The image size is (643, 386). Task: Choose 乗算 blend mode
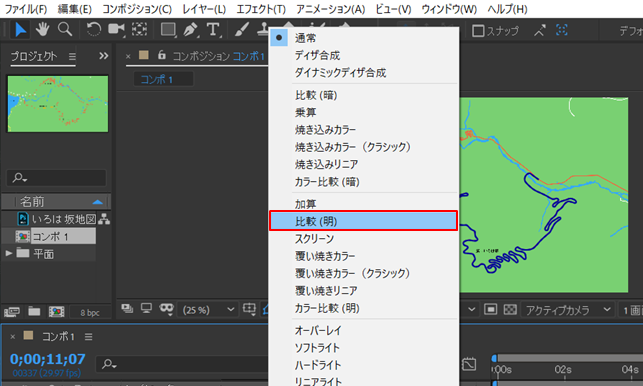tap(363, 112)
